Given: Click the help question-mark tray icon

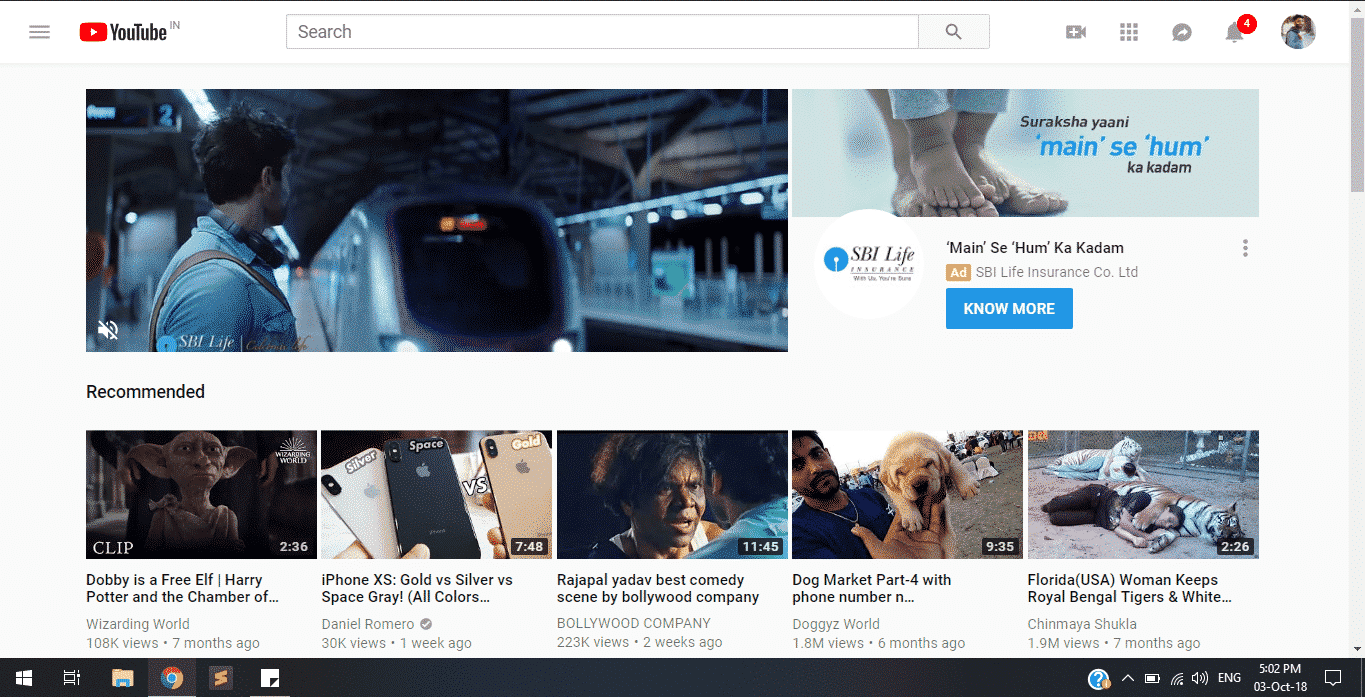Looking at the screenshot, I should coord(1099,679).
